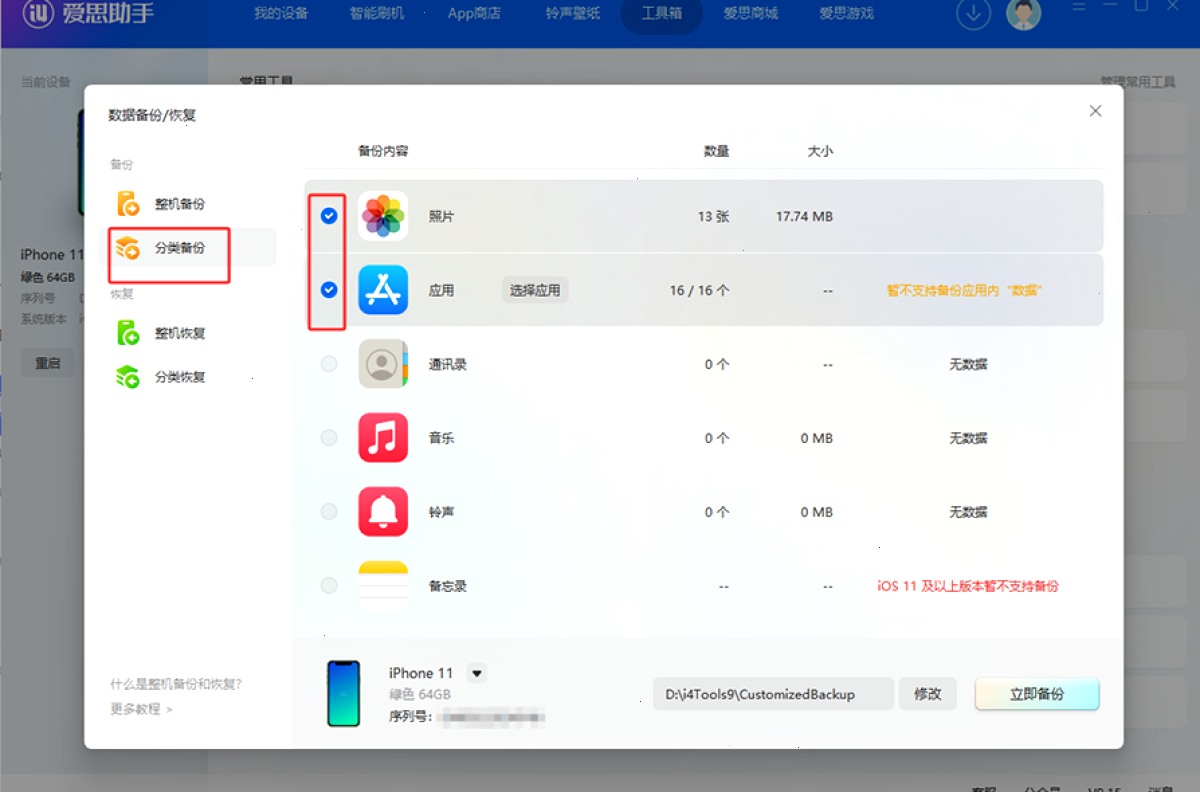The height and width of the screenshot is (792, 1200).
Task: Select the 备忘录 radio checkbox
Action: [x=329, y=586]
